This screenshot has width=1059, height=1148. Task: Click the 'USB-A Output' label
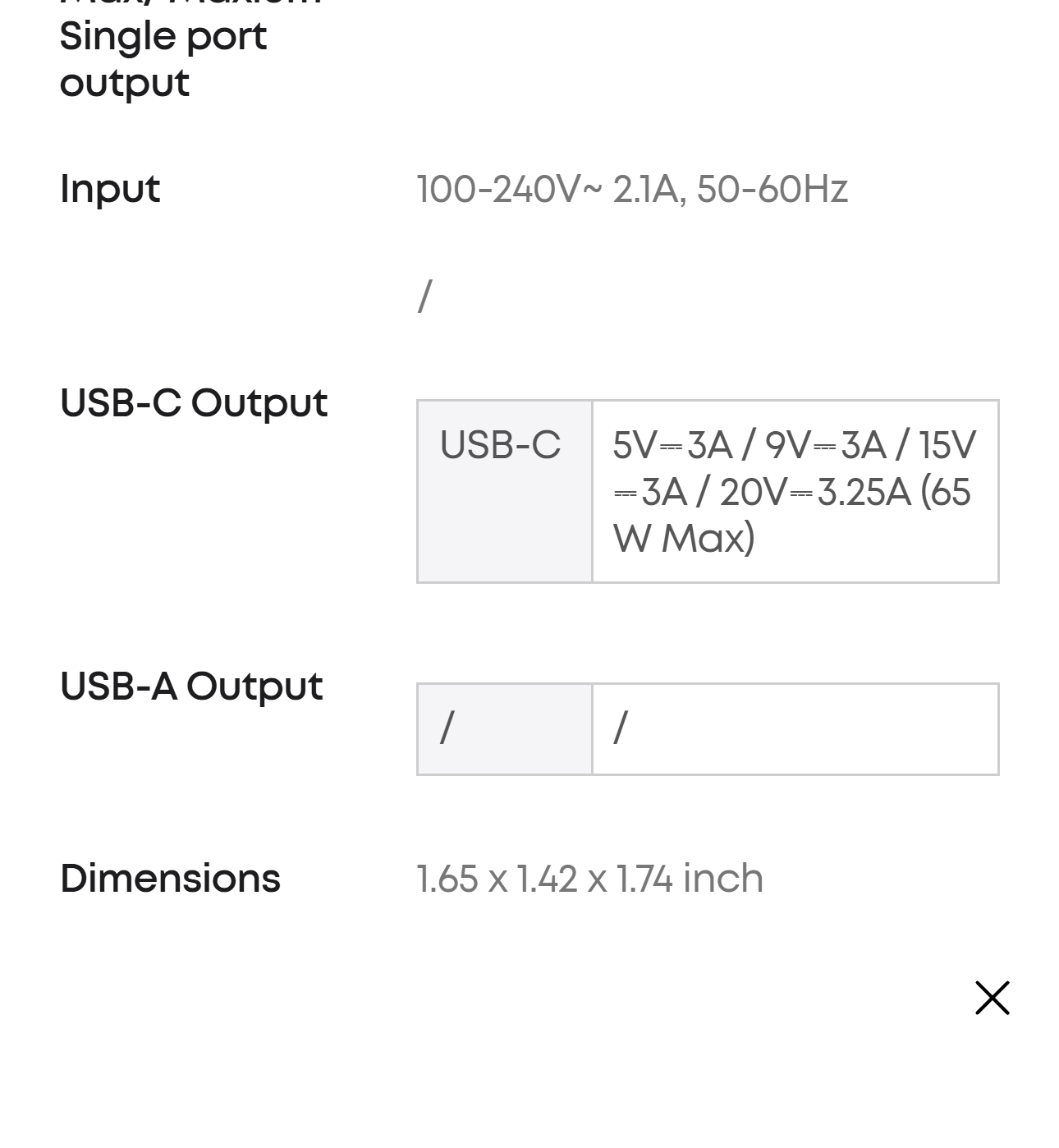191,687
